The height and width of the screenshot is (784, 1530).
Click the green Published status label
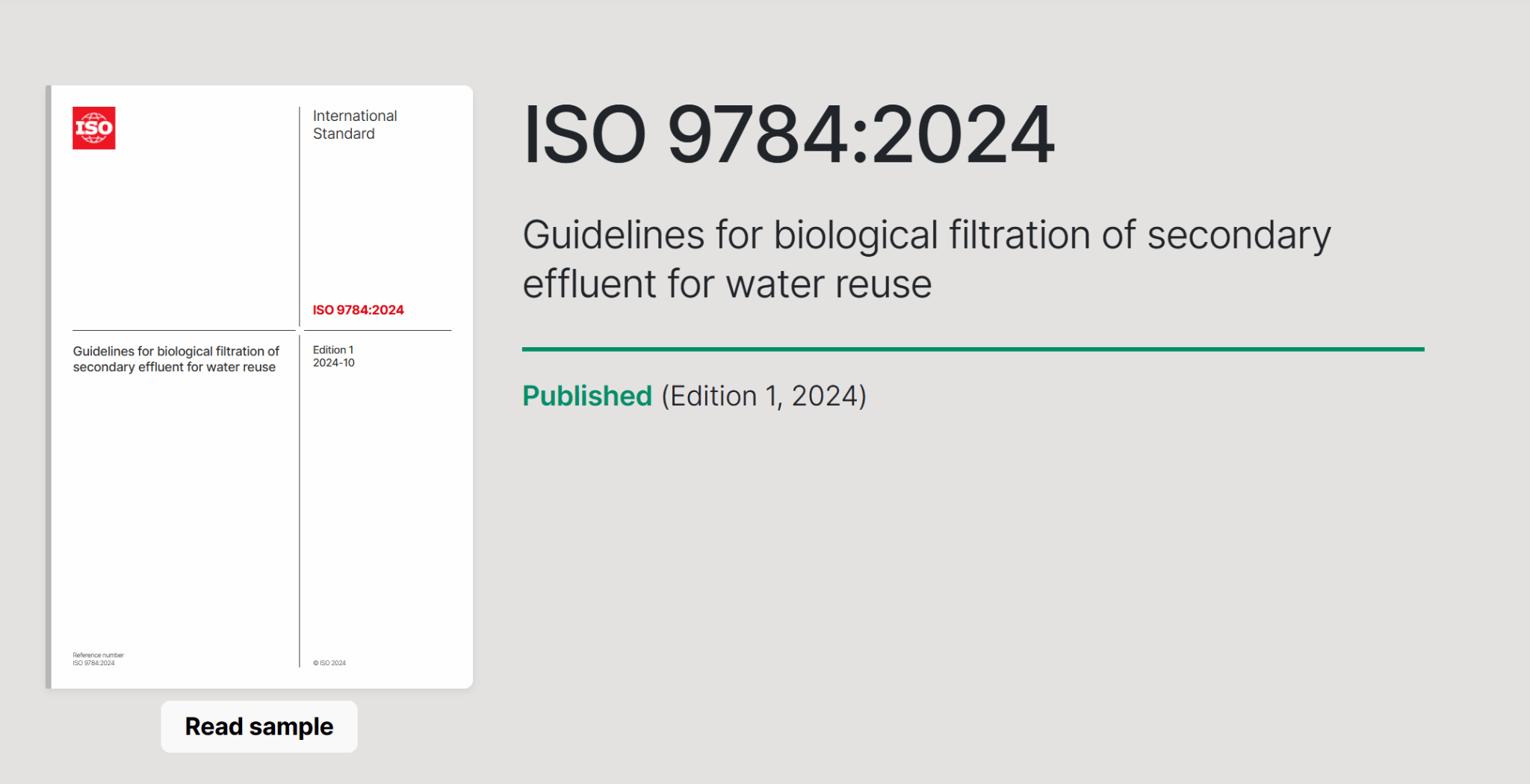pos(587,396)
